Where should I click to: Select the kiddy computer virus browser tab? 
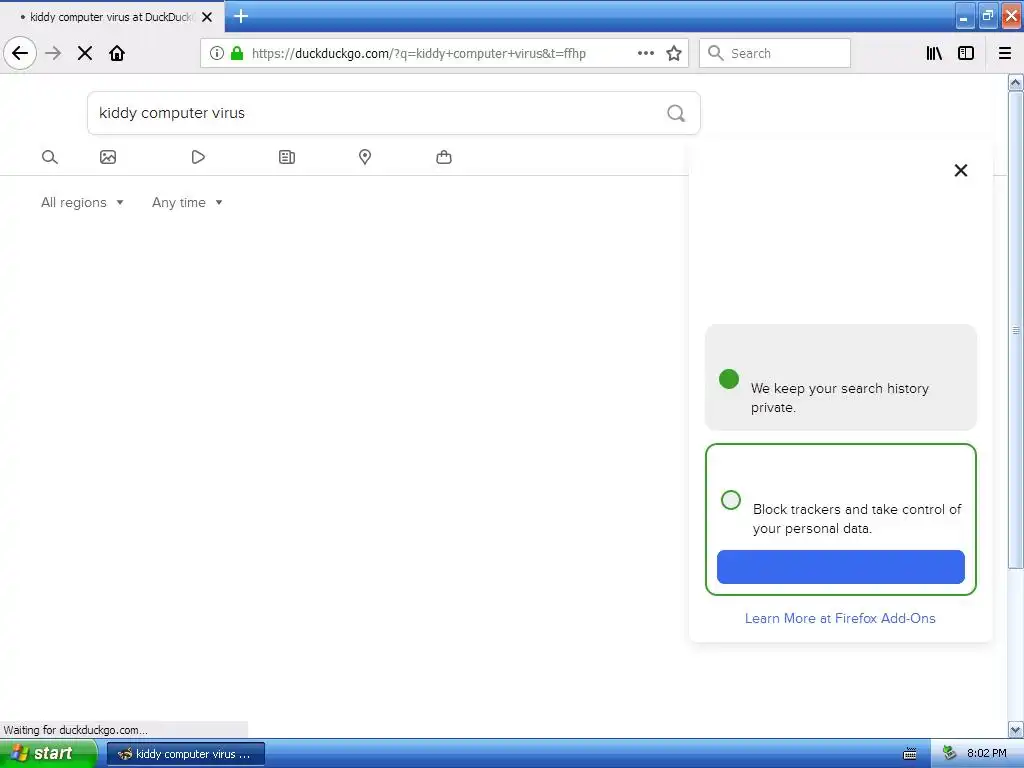point(112,17)
